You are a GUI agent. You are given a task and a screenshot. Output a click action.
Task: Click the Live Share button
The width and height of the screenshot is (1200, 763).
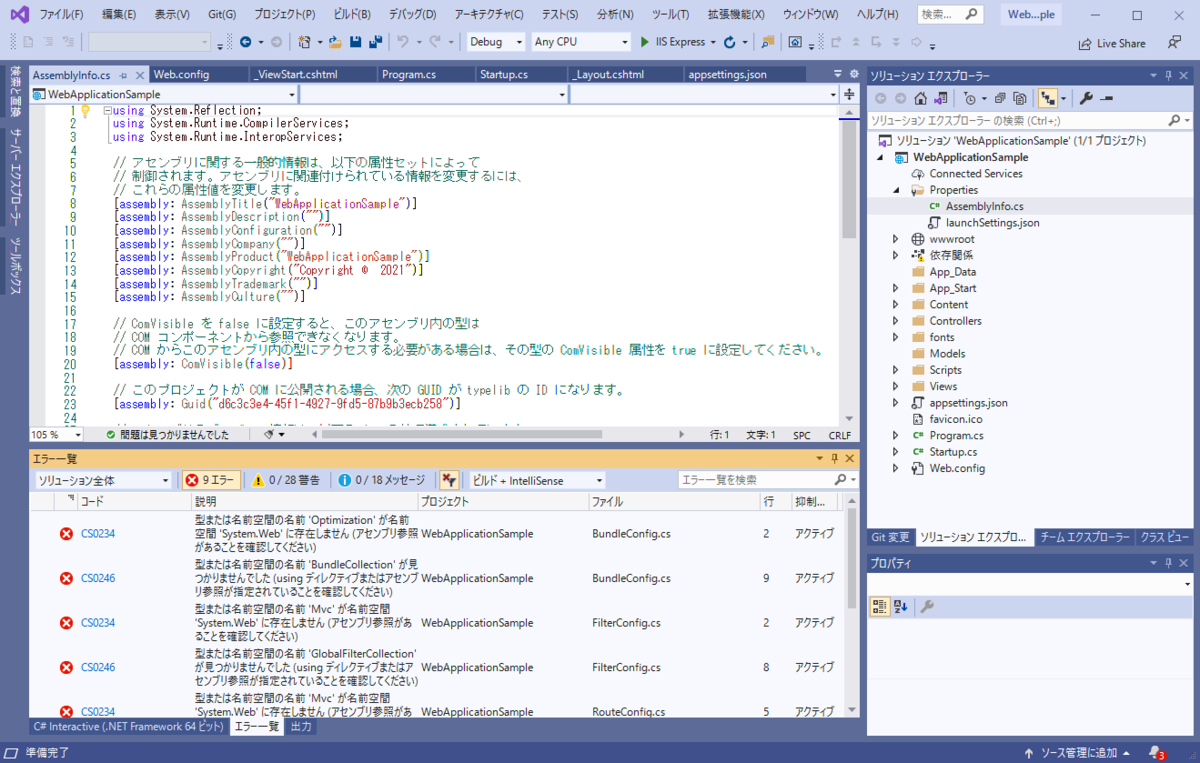1112,43
